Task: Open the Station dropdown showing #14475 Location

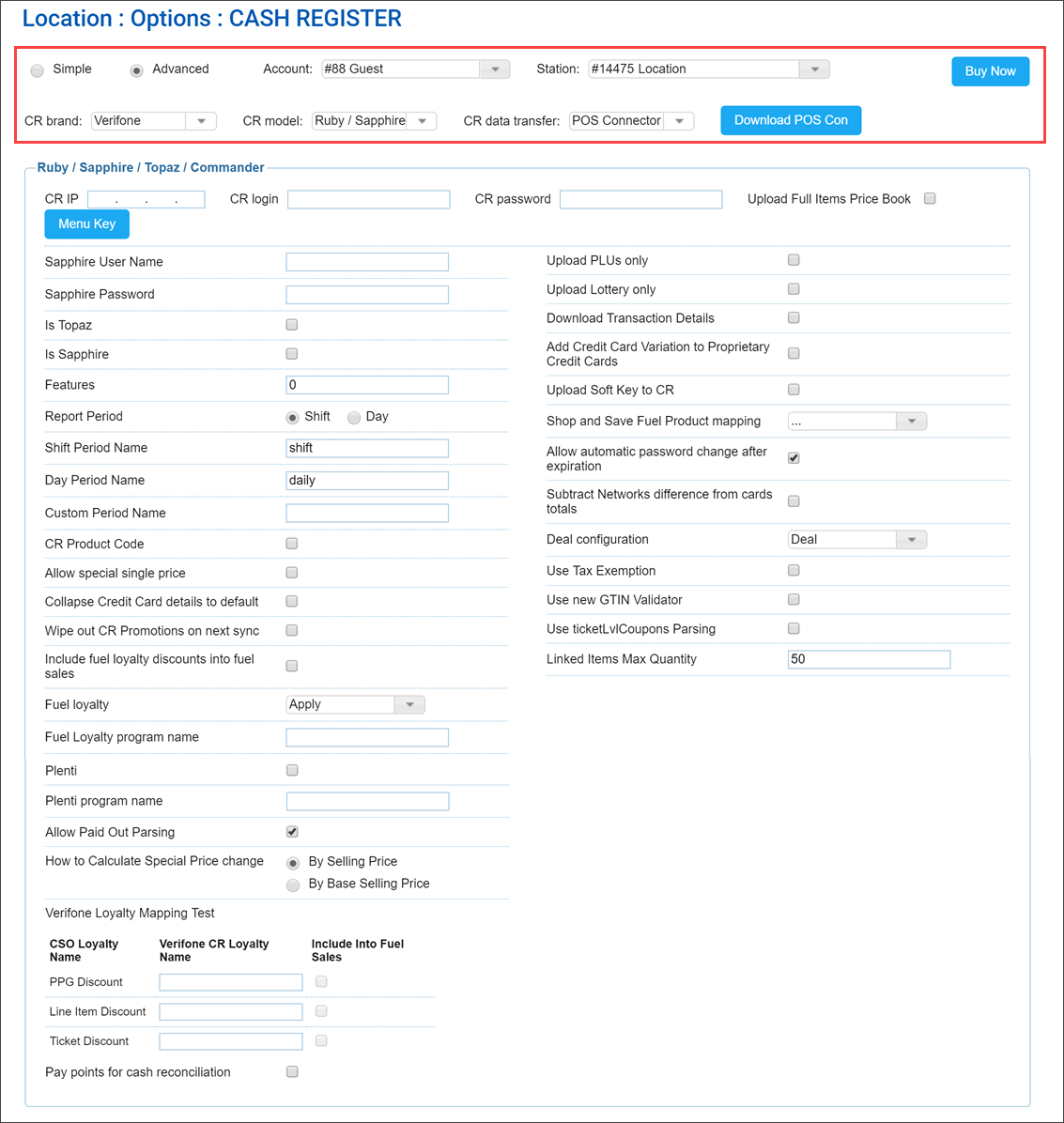Action: tap(709, 69)
